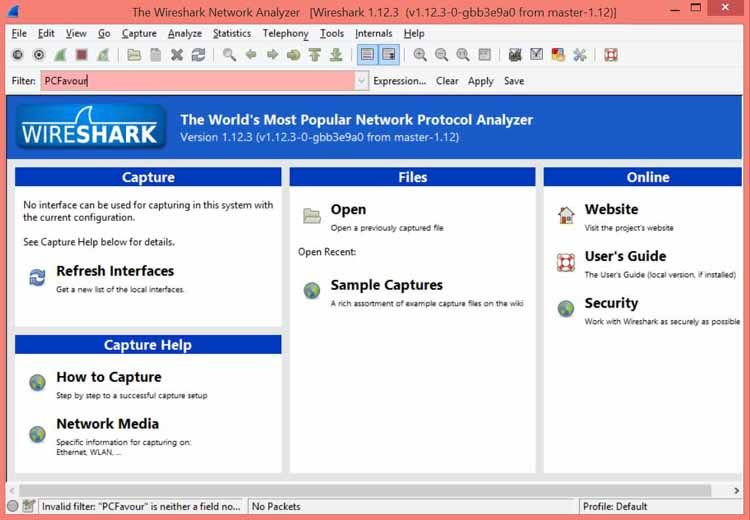
Task: Open the Telephony menu
Action: point(286,33)
